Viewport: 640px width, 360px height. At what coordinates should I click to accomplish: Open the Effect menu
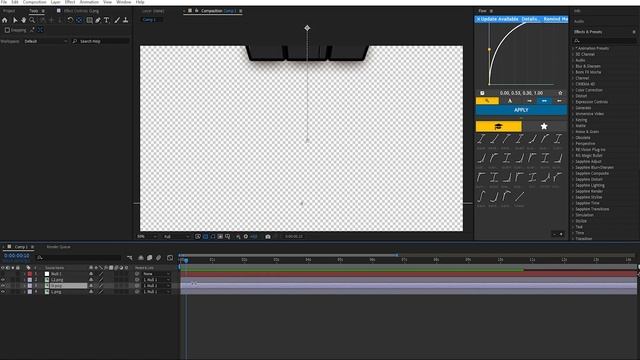tap(70, 2)
